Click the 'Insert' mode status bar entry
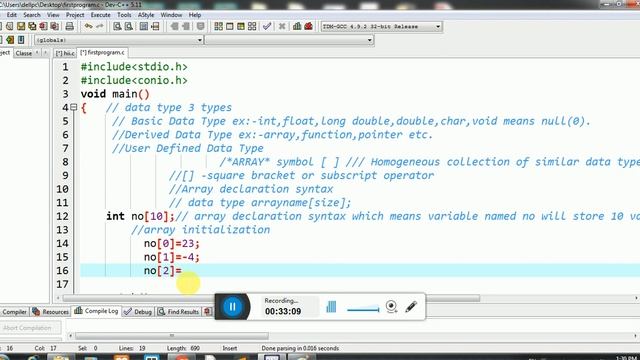 [229, 348]
